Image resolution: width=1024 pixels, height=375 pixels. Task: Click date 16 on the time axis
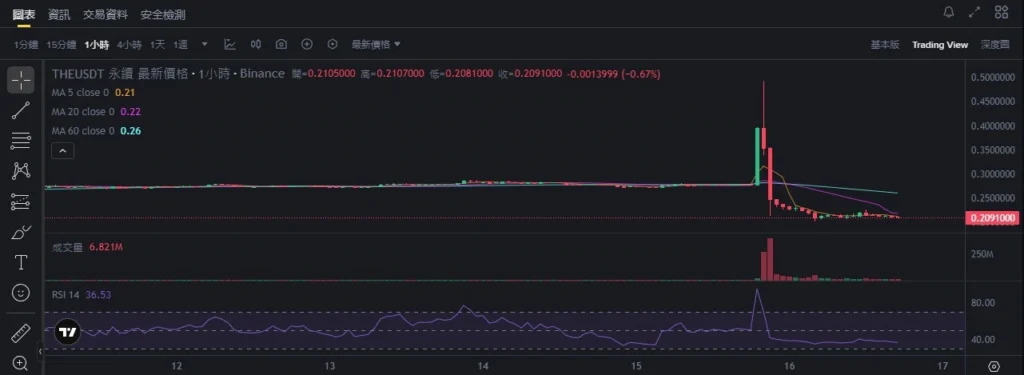coord(790,365)
